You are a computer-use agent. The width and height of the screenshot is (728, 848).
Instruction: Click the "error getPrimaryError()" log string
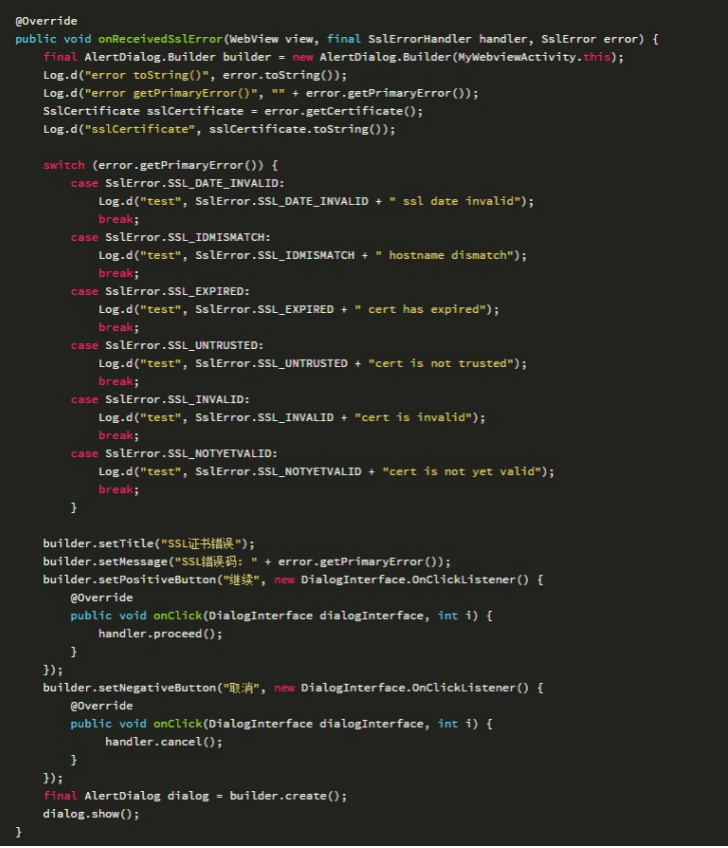(171, 93)
